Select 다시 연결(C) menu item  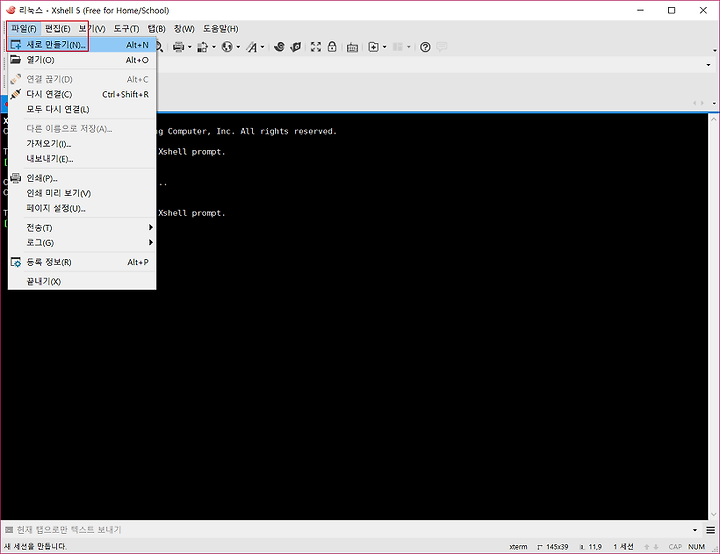point(82,94)
